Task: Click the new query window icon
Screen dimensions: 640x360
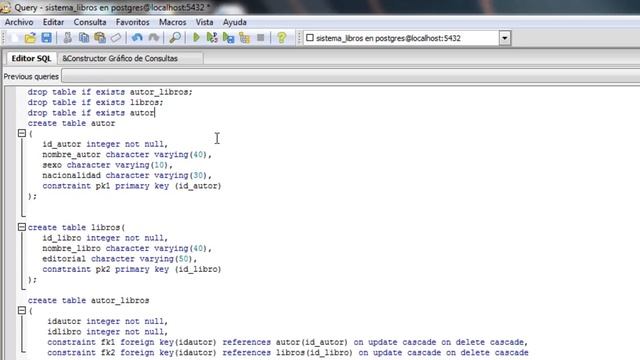Action: click(15, 38)
